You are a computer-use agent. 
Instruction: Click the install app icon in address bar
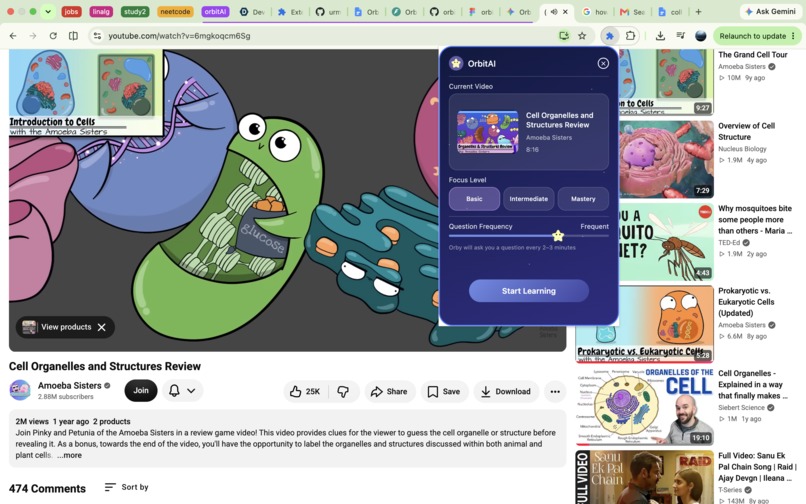tap(564, 36)
